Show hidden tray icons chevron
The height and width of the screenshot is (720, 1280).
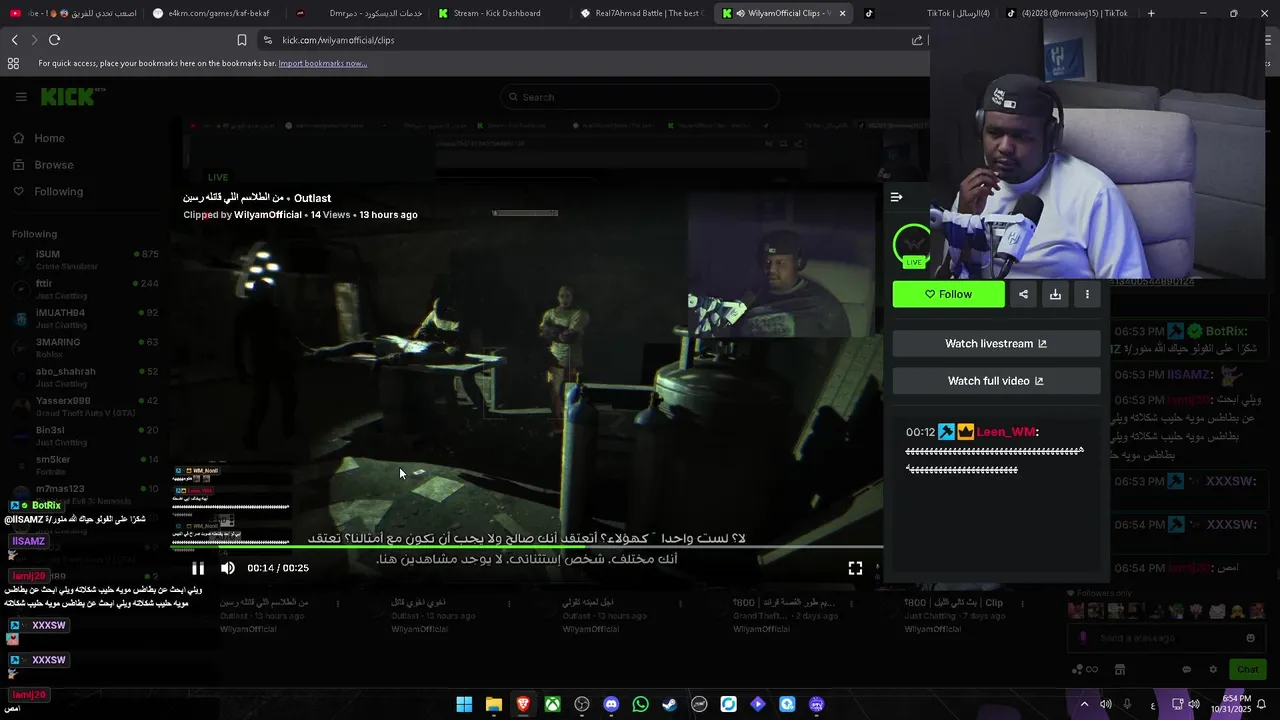pos(1084,704)
